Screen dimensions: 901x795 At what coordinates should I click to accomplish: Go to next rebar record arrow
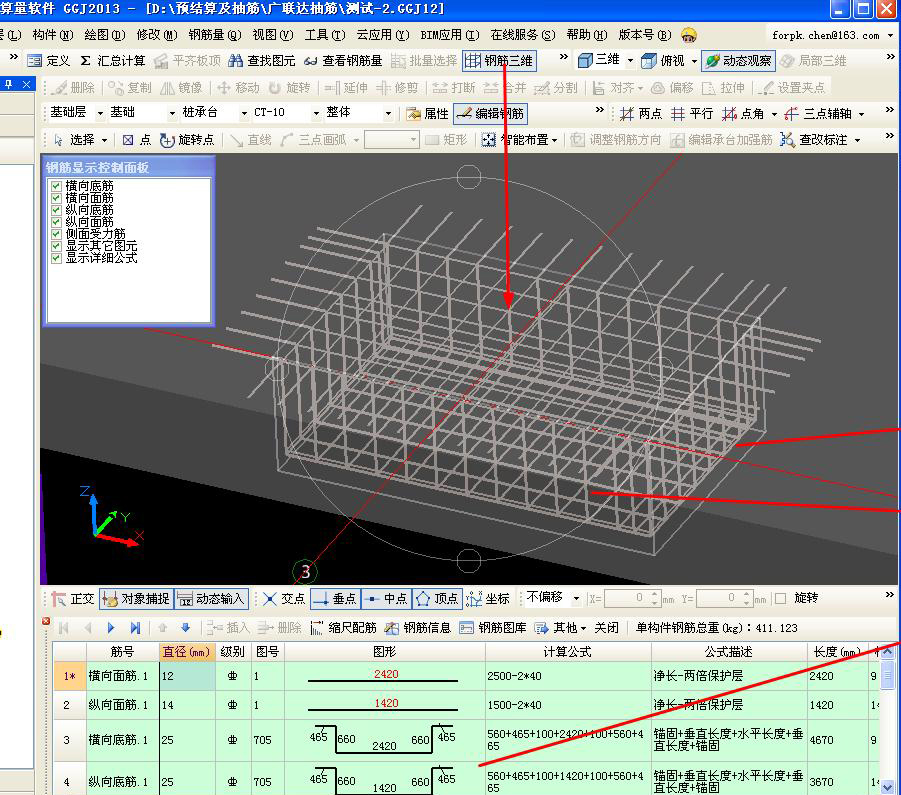click(111, 628)
